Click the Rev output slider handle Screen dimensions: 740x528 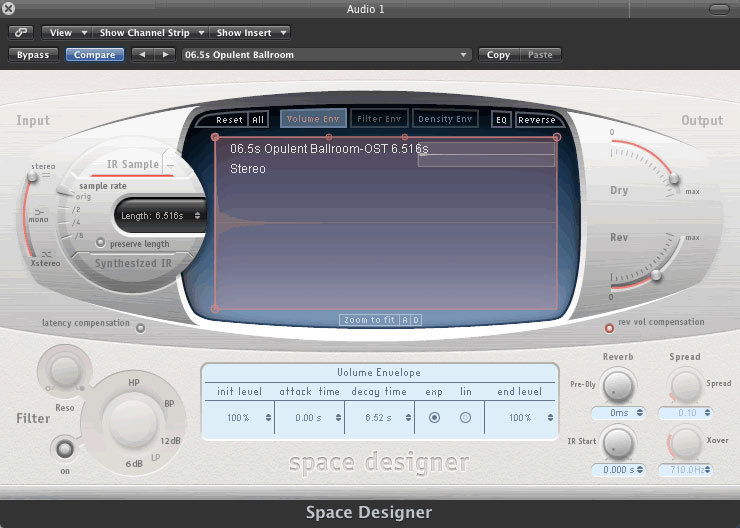656,275
